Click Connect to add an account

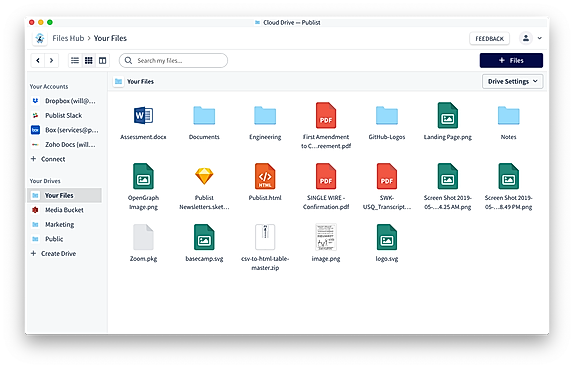[x=48, y=159]
